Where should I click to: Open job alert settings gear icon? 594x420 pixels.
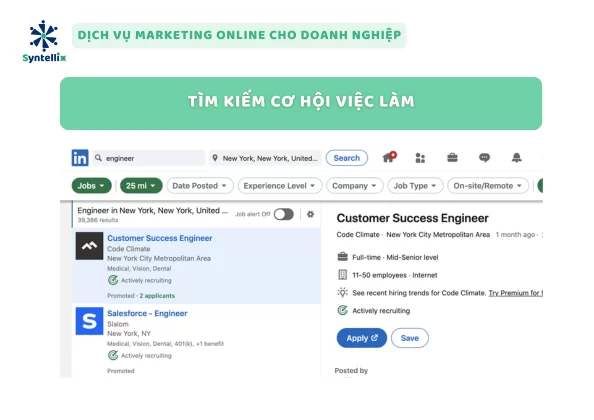310,214
